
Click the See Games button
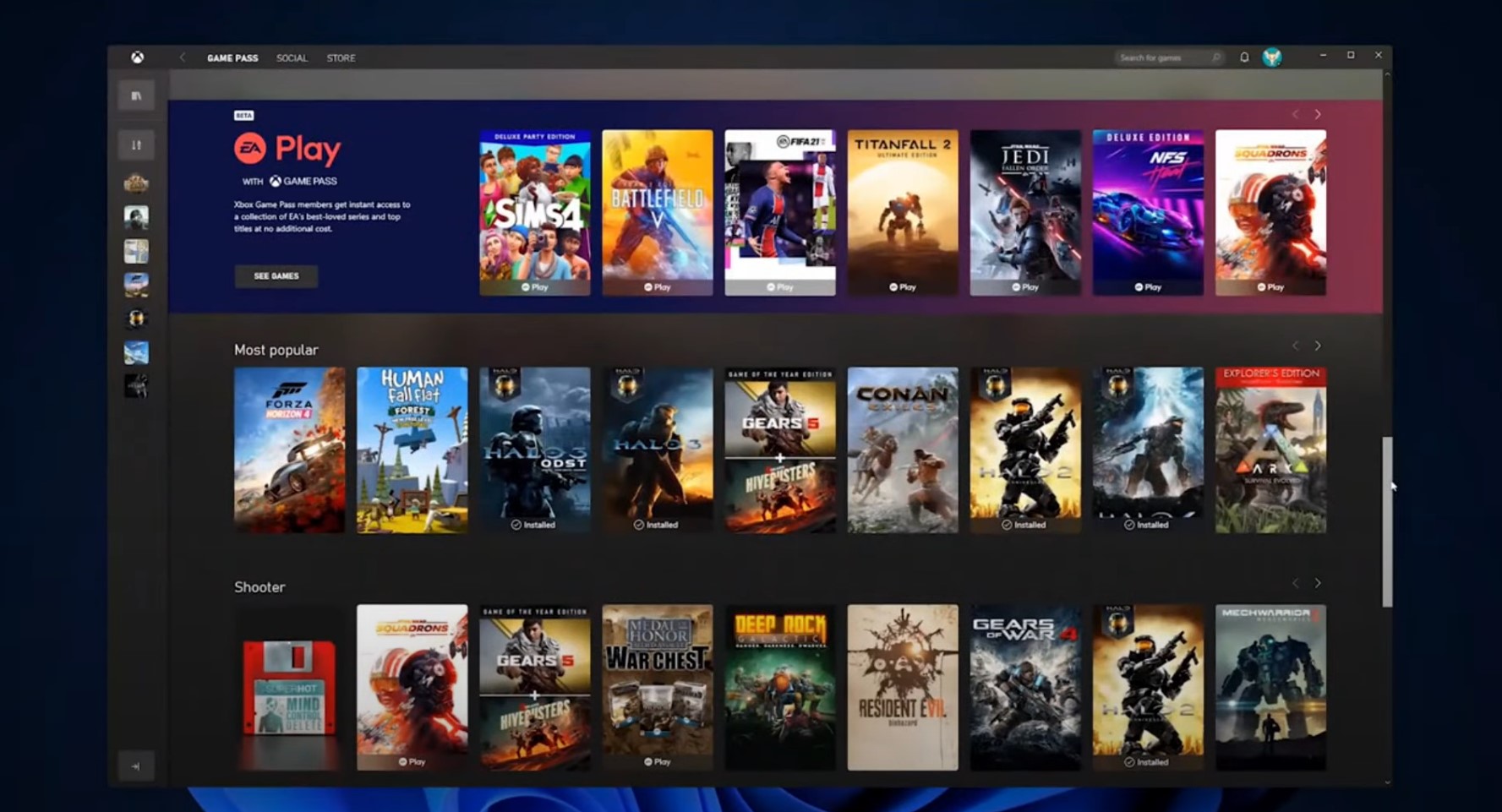[x=276, y=276]
